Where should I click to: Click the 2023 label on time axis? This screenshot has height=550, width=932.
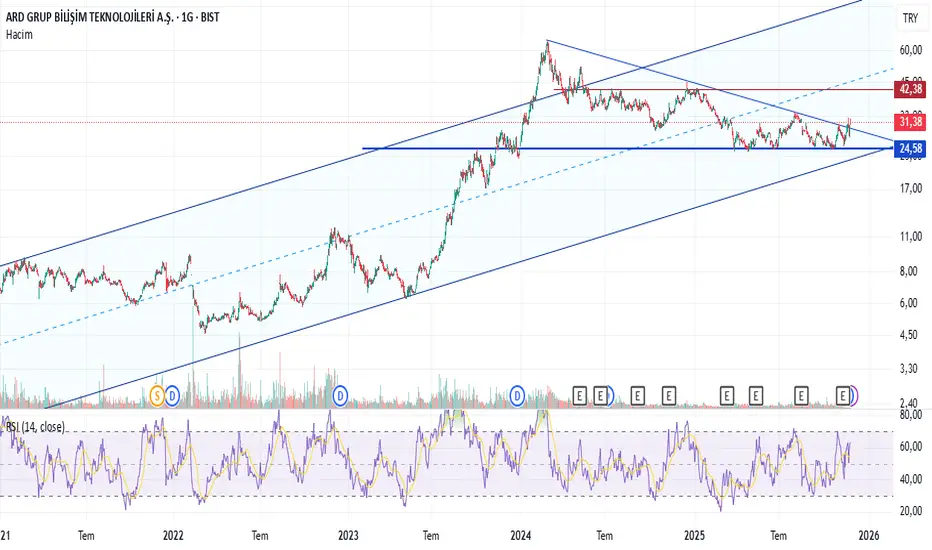[x=348, y=536]
